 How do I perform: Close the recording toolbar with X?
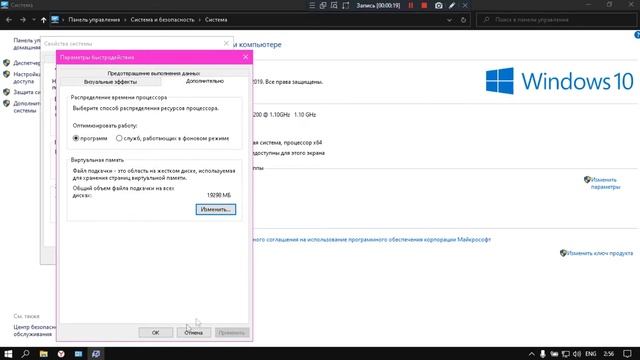pos(465,5)
